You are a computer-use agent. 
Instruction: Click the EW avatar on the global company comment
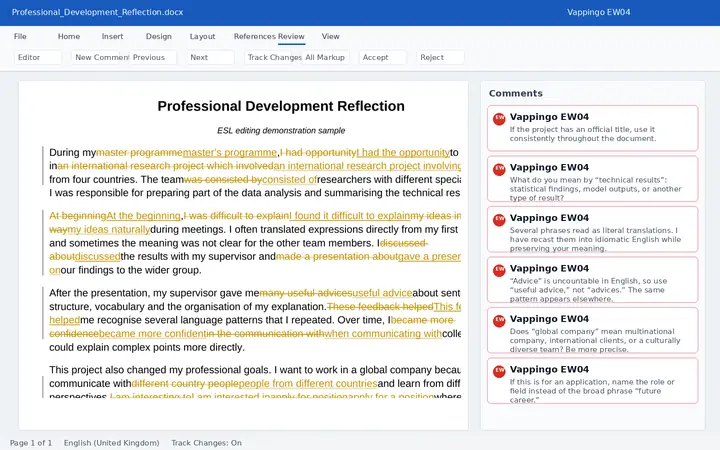(x=499, y=321)
